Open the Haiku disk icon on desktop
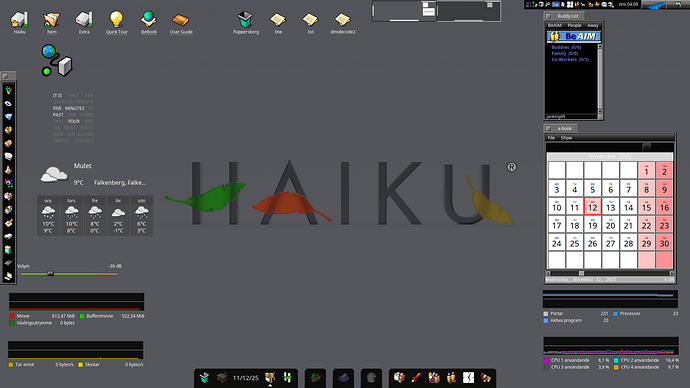The width and height of the screenshot is (690, 388). tap(19, 19)
